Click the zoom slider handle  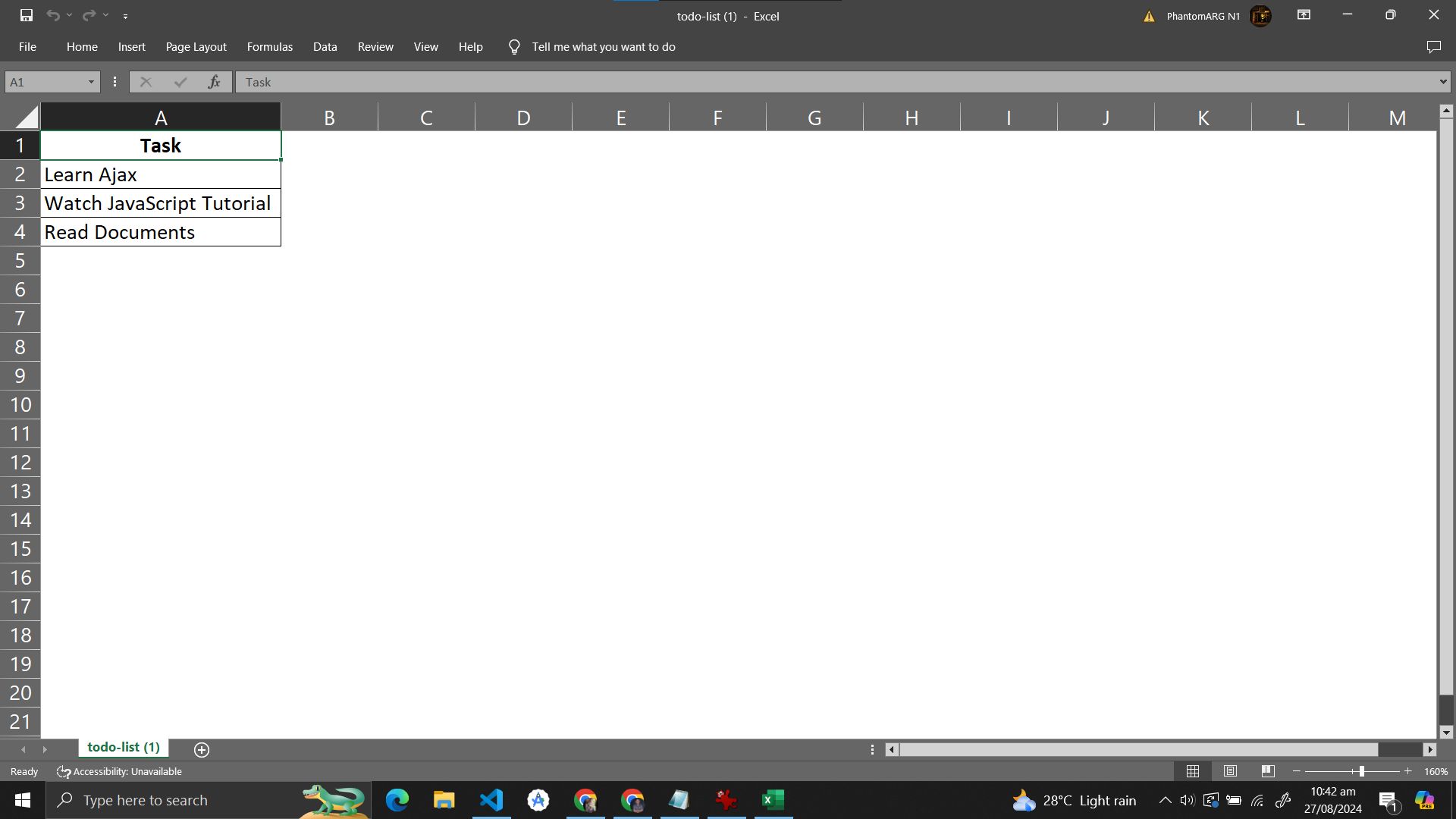(1362, 771)
